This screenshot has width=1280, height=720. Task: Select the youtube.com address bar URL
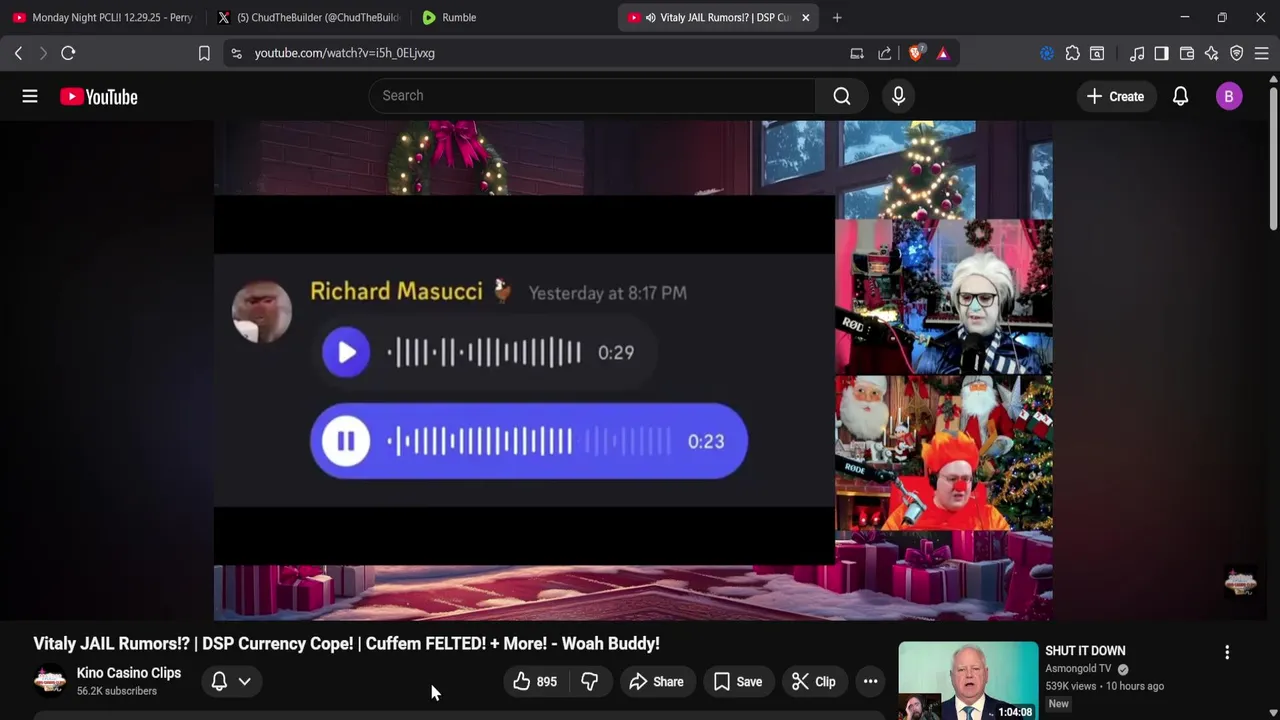tap(344, 53)
